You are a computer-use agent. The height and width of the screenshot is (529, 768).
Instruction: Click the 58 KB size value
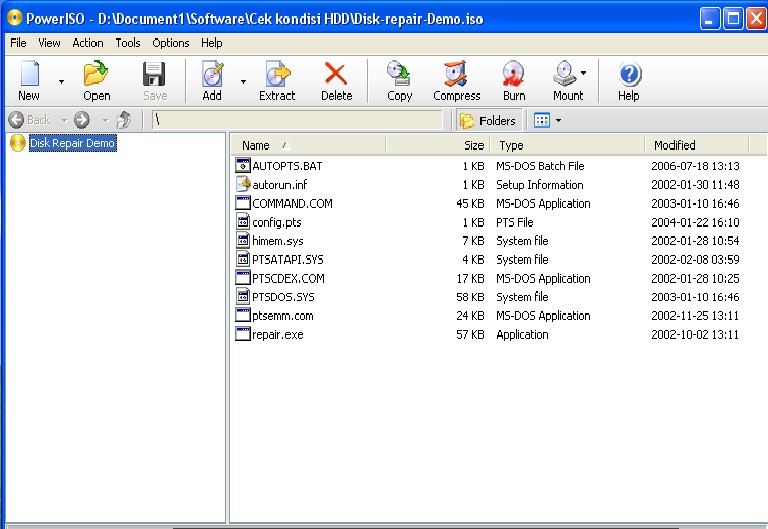470,297
